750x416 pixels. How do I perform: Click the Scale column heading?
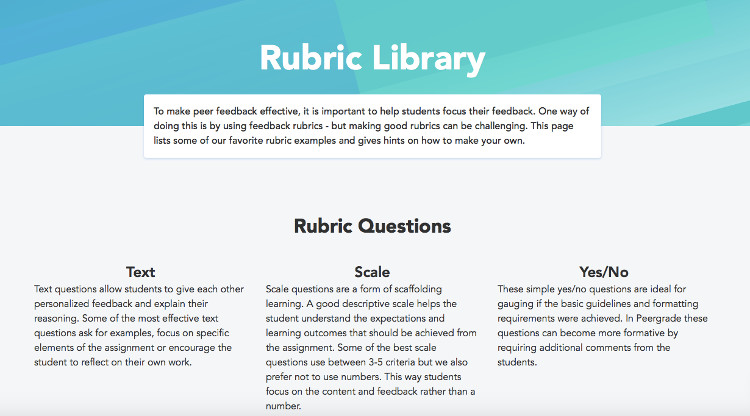[x=372, y=272]
